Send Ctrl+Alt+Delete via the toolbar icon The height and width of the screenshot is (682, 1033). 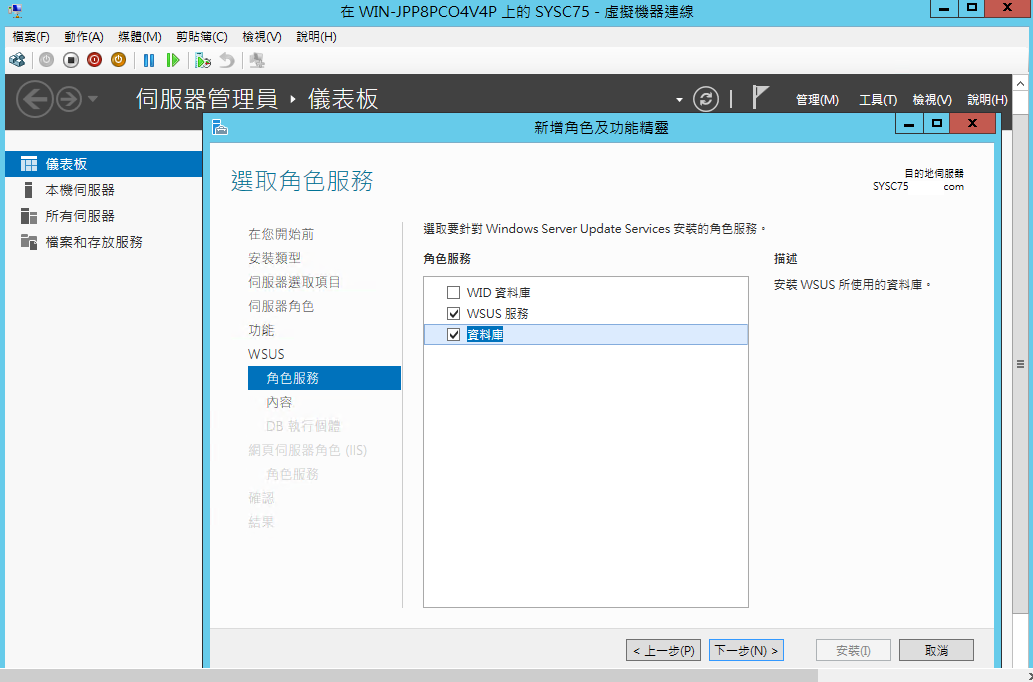pos(17,61)
